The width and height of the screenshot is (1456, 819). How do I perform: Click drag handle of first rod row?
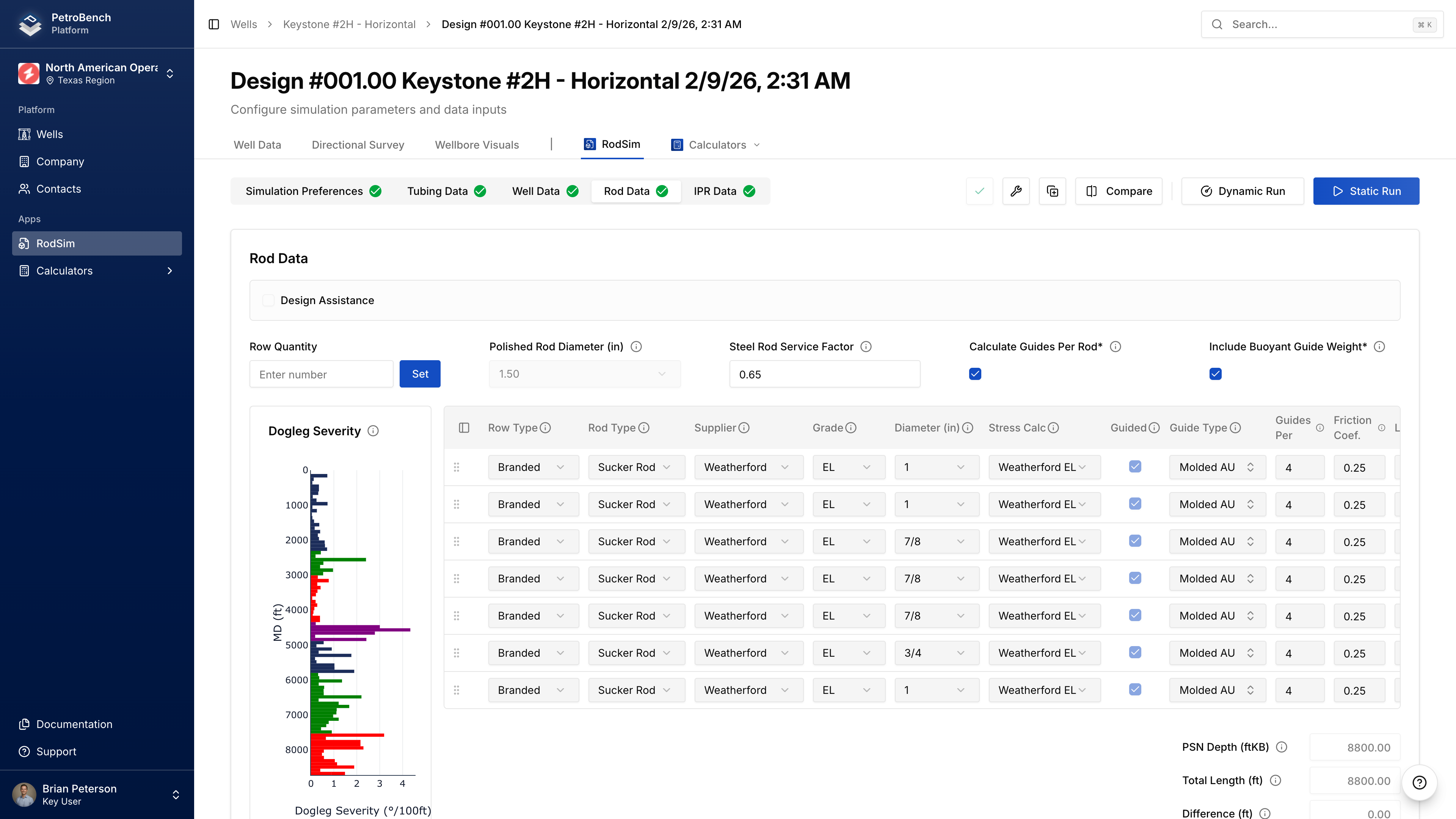click(457, 467)
